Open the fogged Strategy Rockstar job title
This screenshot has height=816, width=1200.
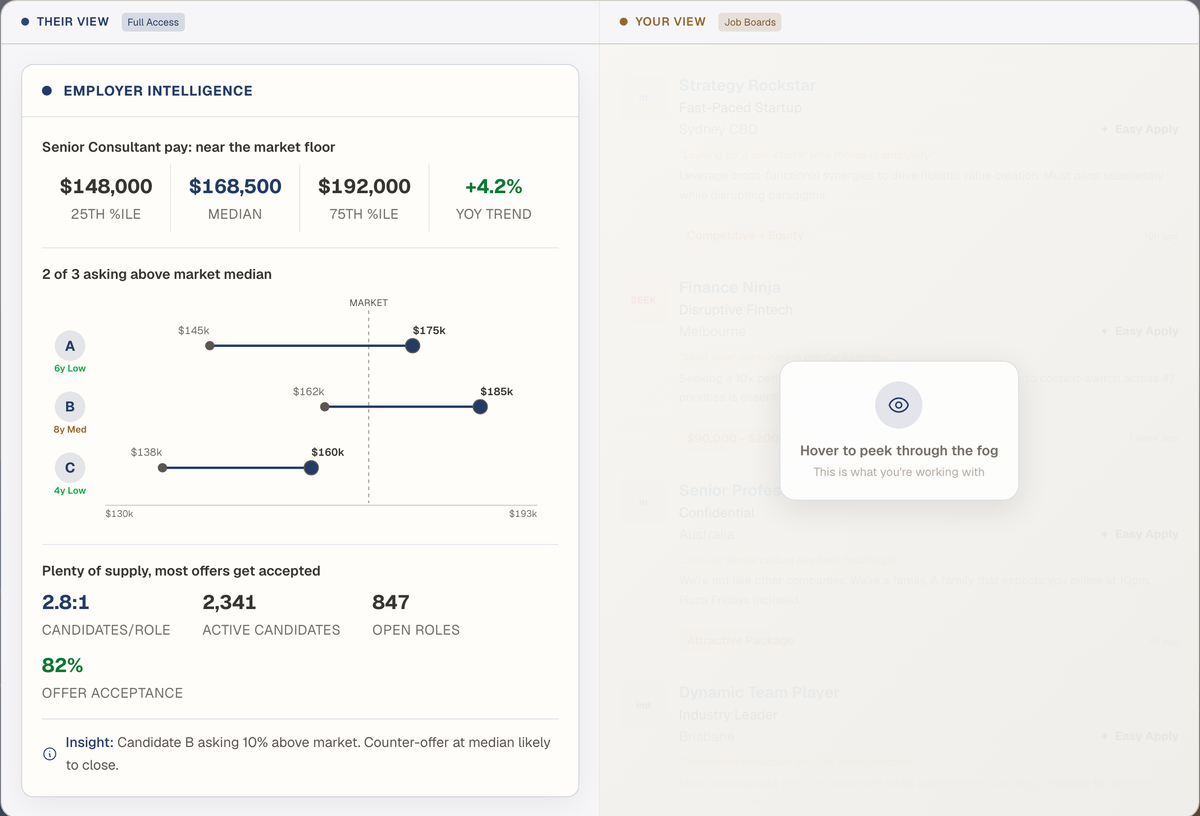pyautogui.click(x=748, y=86)
